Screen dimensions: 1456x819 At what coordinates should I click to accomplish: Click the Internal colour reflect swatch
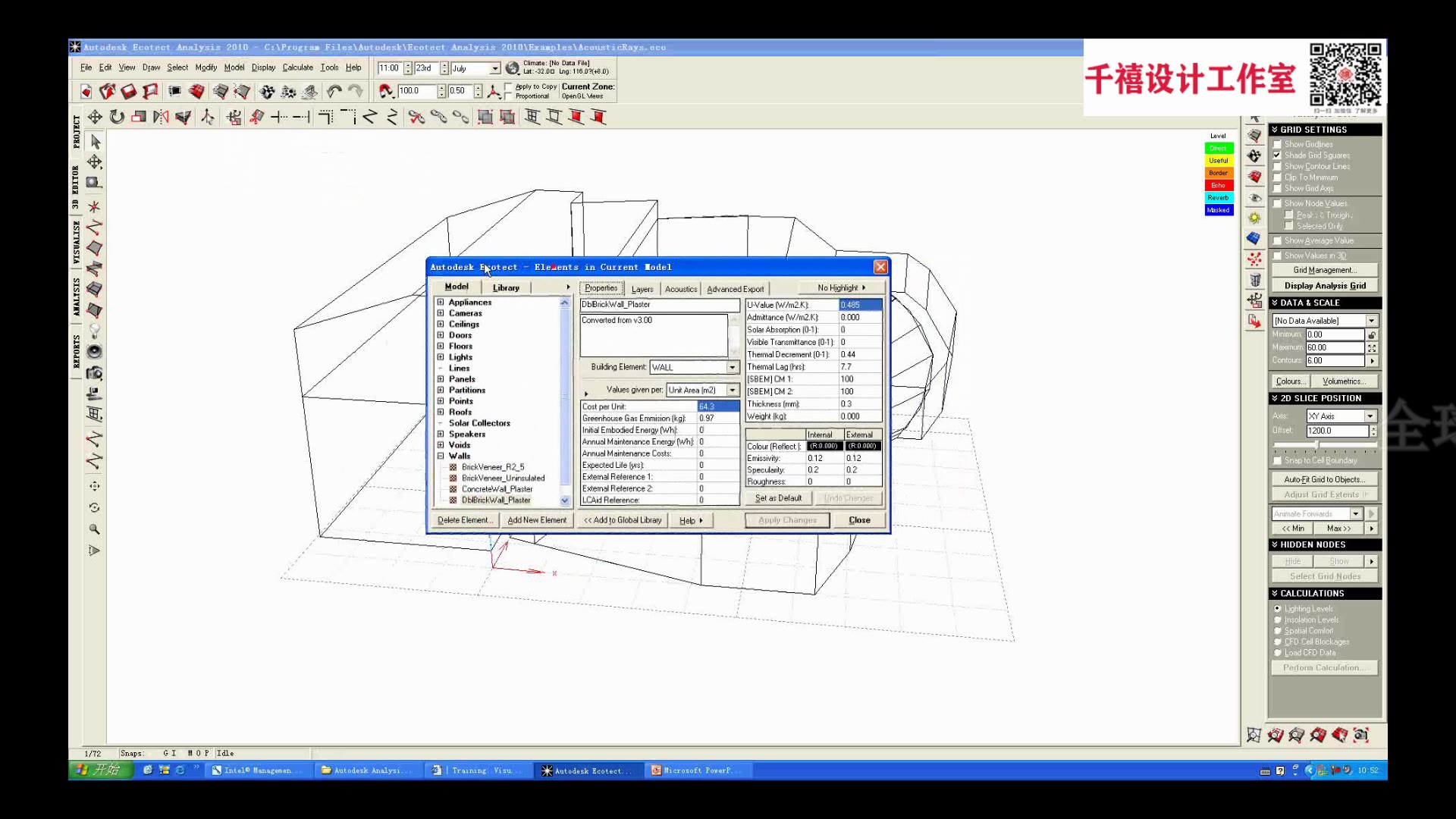(824, 447)
